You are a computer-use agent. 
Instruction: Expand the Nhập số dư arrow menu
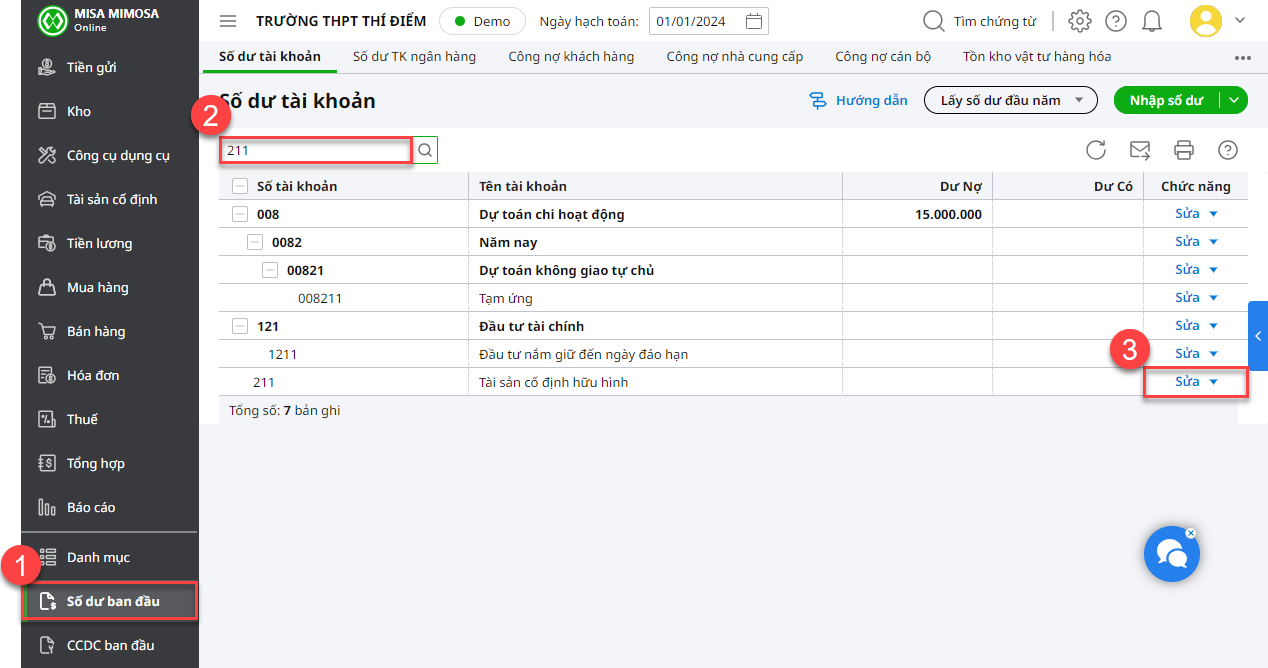click(1236, 100)
